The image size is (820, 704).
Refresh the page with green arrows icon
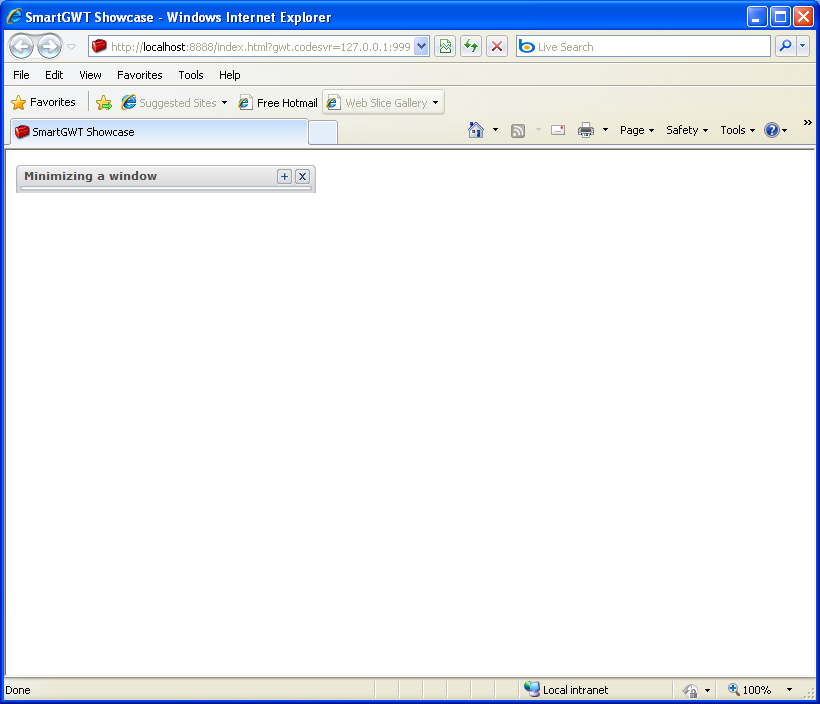[471, 47]
